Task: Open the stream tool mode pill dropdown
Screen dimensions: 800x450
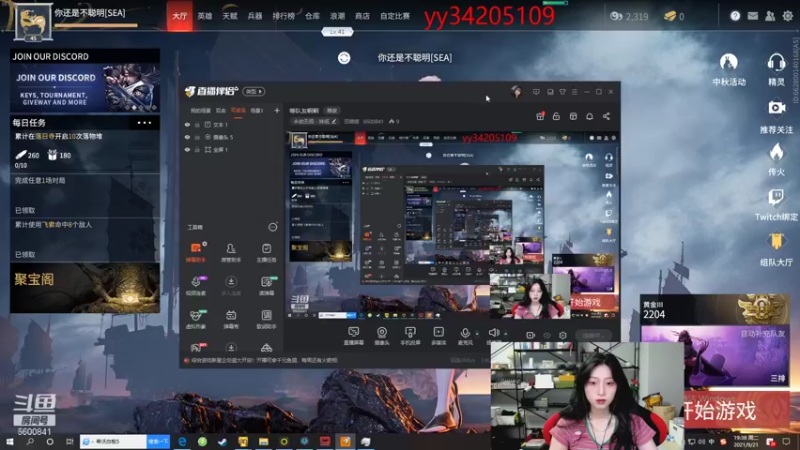Action: 254,91
